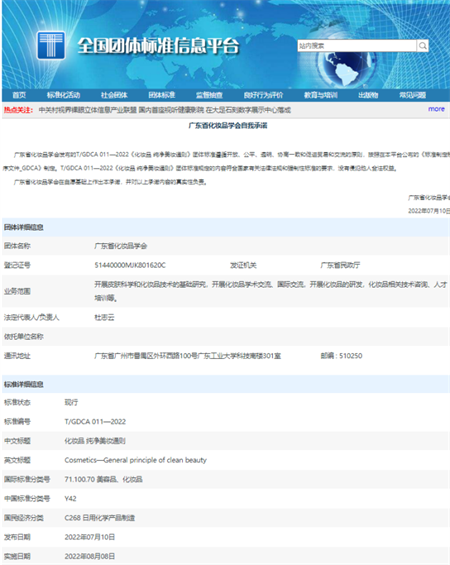Click the more link in hot news bar

coord(436,109)
